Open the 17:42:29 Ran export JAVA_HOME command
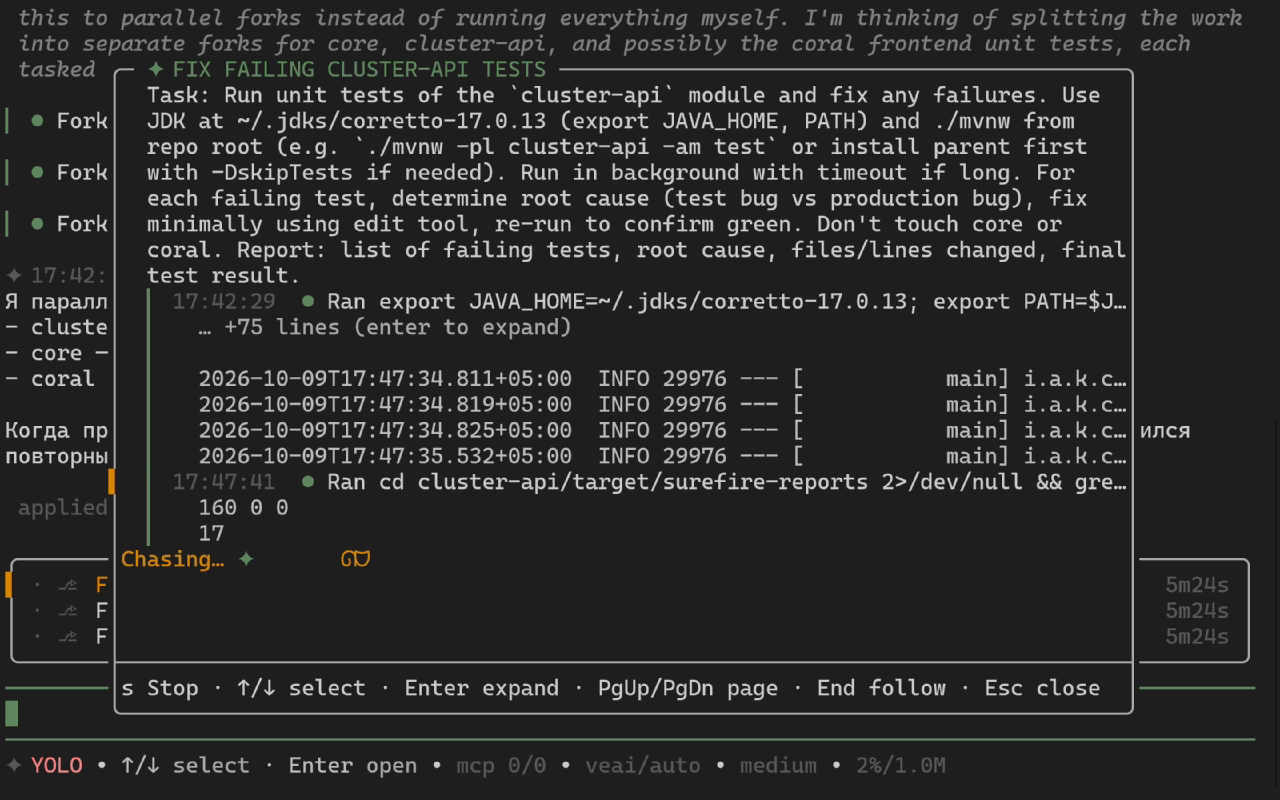The image size is (1280, 800). point(650,301)
